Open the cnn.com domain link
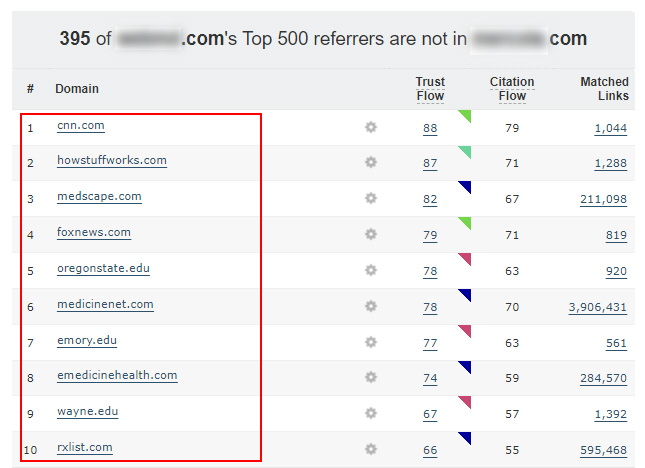This screenshot has height=468, width=645. point(81,125)
